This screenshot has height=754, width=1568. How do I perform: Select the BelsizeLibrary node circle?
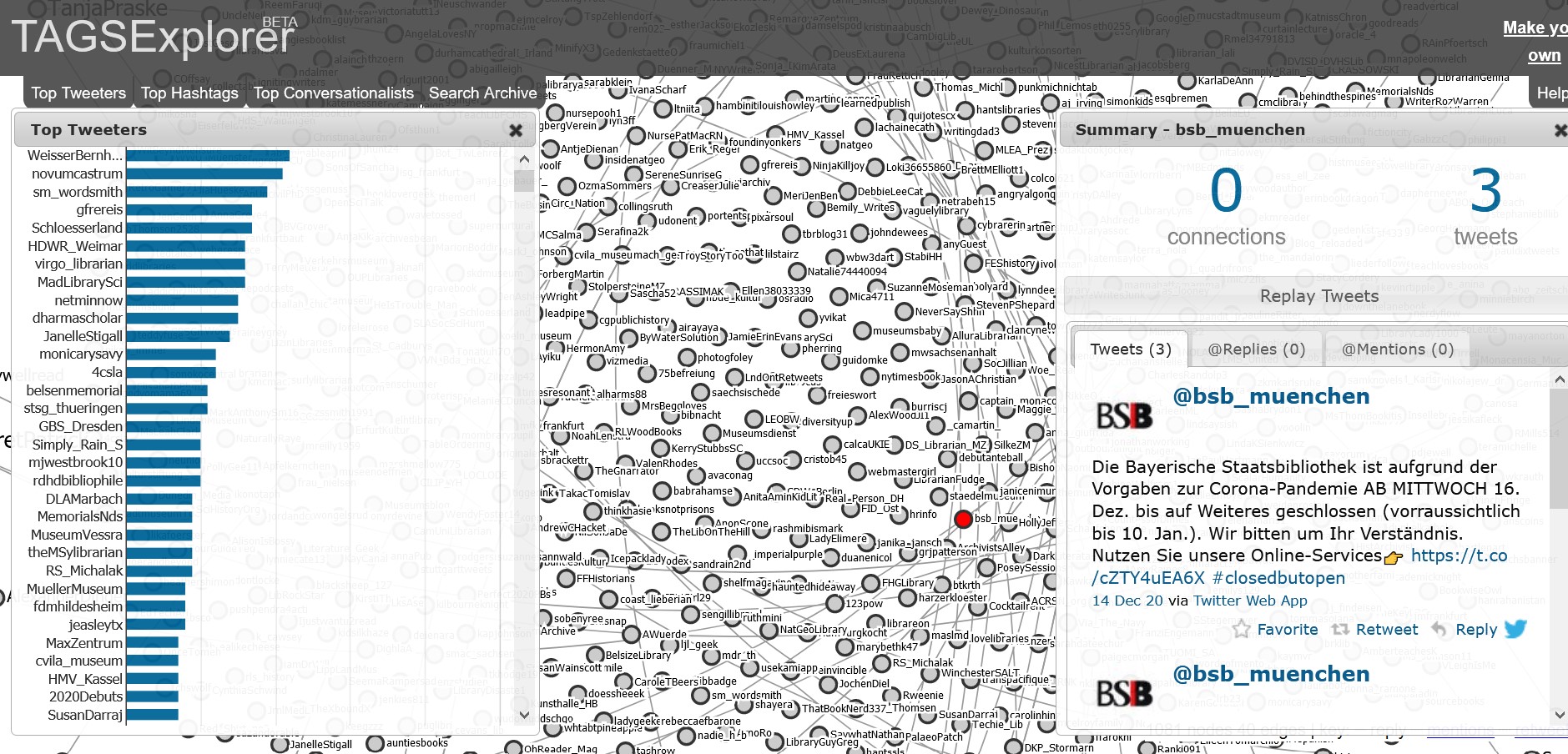[594, 655]
